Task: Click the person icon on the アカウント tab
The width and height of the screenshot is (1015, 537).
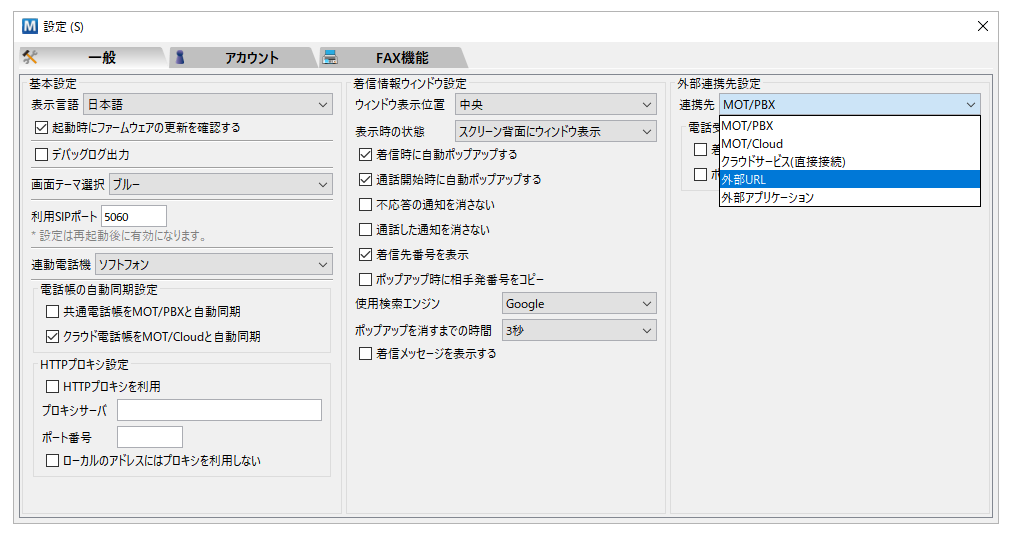Action: (180, 57)
